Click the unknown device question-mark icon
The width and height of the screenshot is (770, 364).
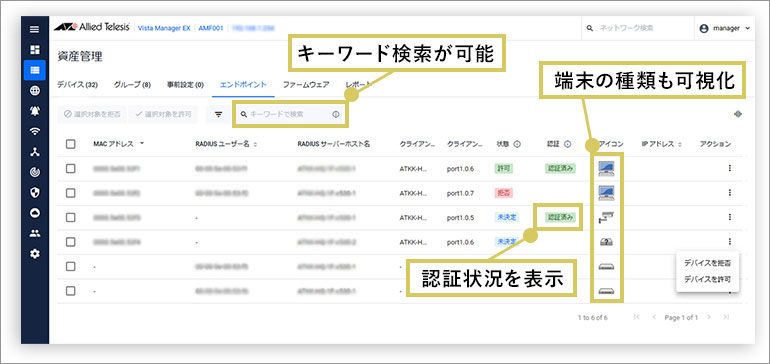coord(606,242)
